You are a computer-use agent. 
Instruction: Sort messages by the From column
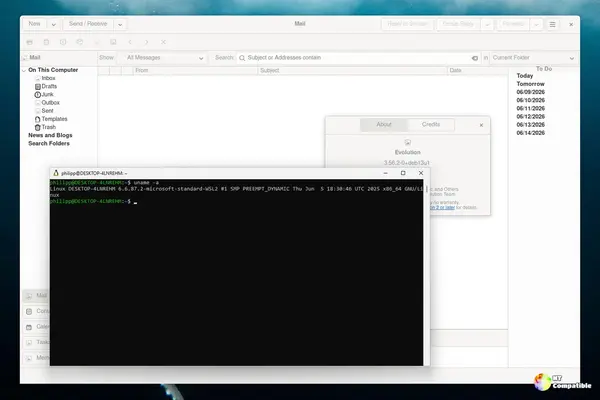(196, 70)
